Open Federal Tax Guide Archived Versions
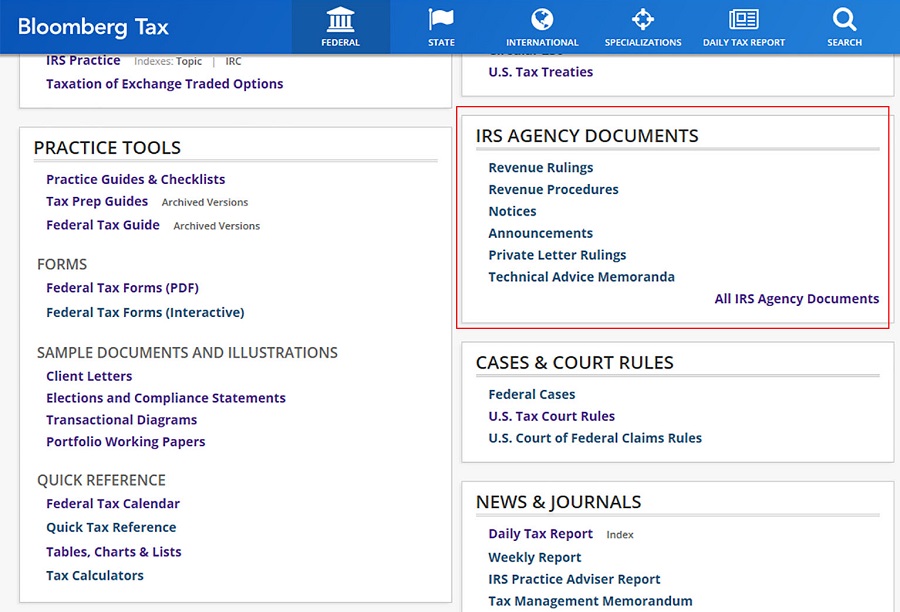This screenshot has width=900, height=612. [216, 227]
